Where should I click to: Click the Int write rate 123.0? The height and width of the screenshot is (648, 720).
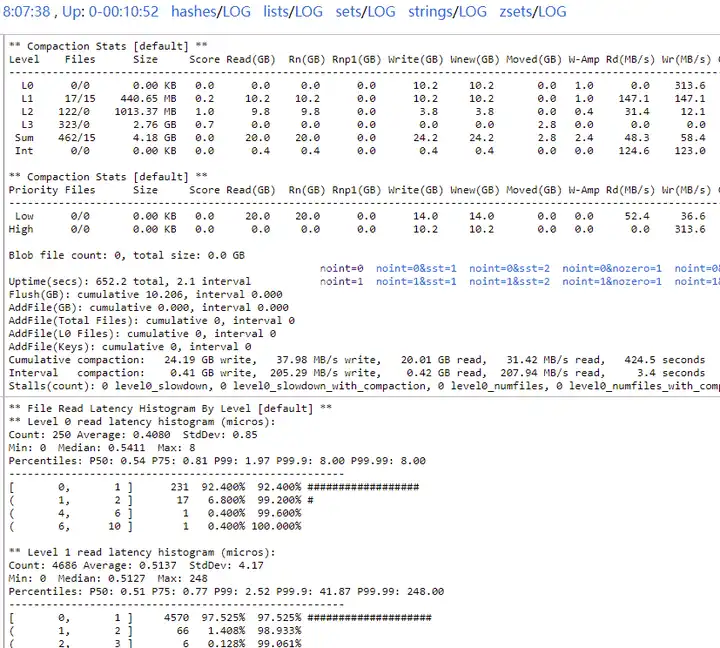pyautogui.click(x=690, y=151)
